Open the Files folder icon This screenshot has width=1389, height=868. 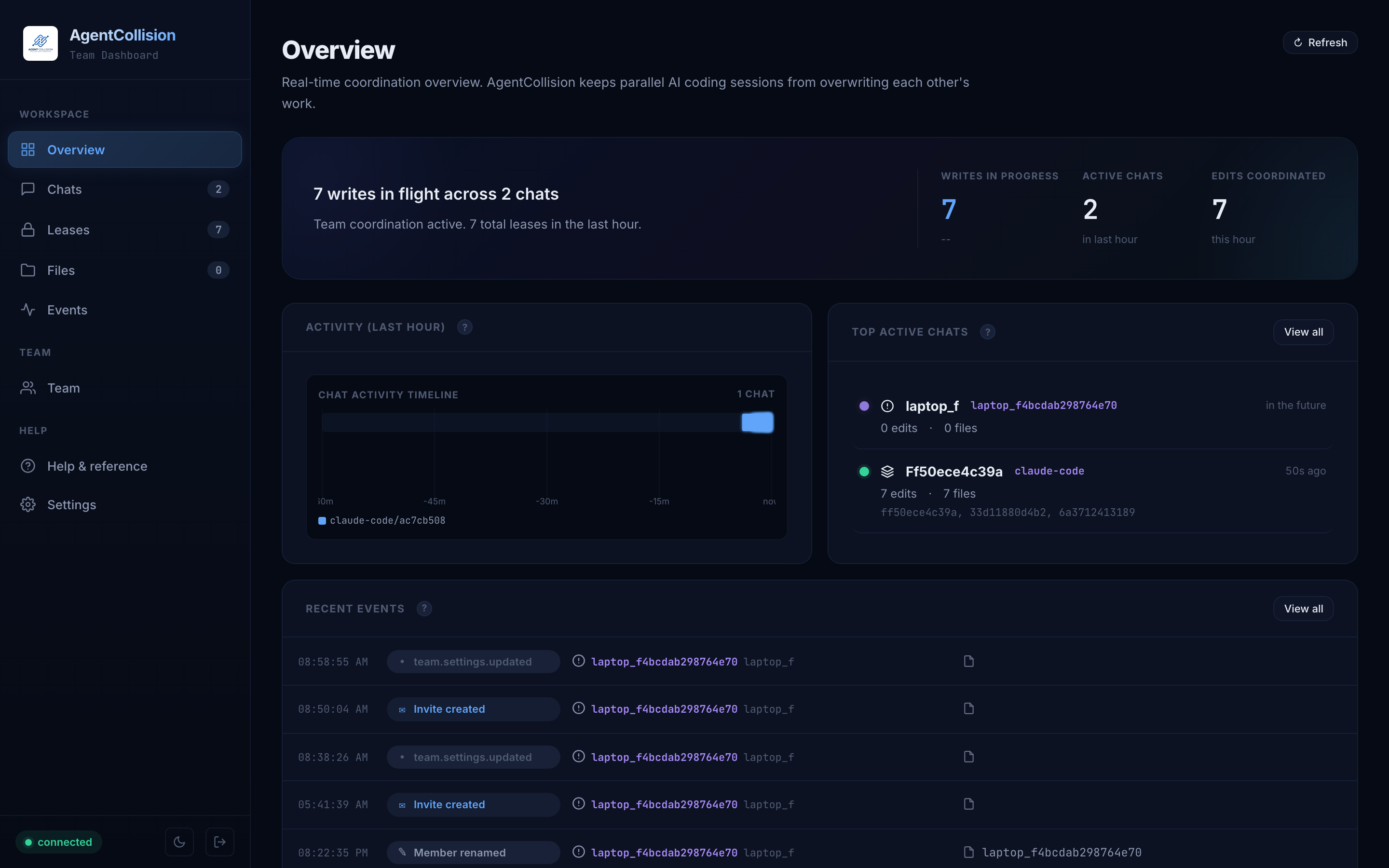[29, 270]
